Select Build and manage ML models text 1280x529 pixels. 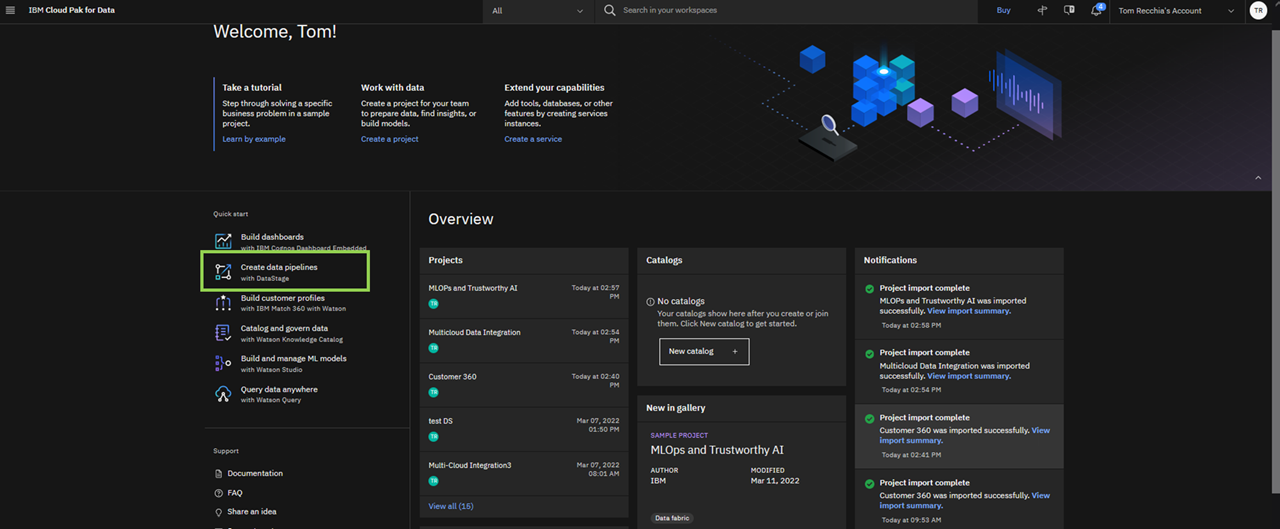[294, 358]
